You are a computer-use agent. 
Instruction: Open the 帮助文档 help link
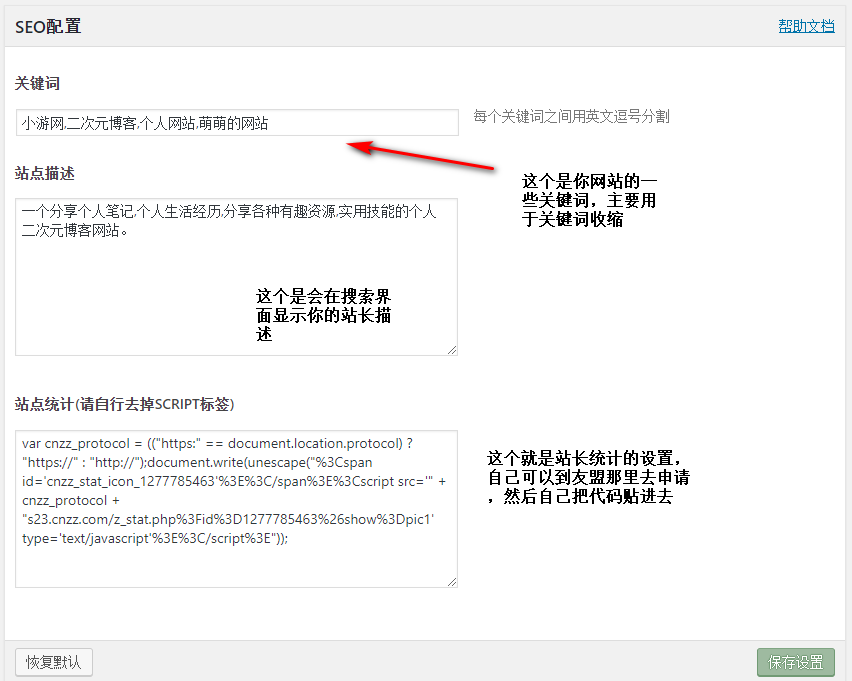806,26
